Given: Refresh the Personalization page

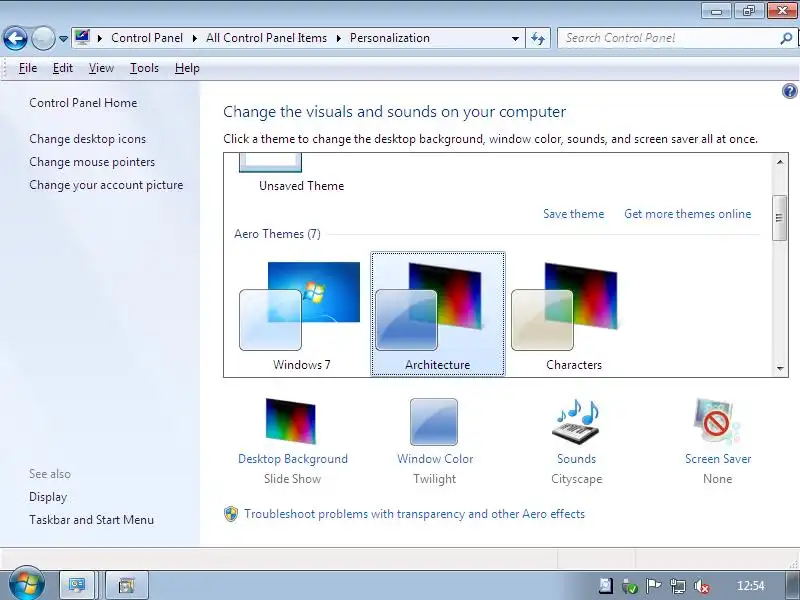Looking at the screenshot, I should coord(538,38).
